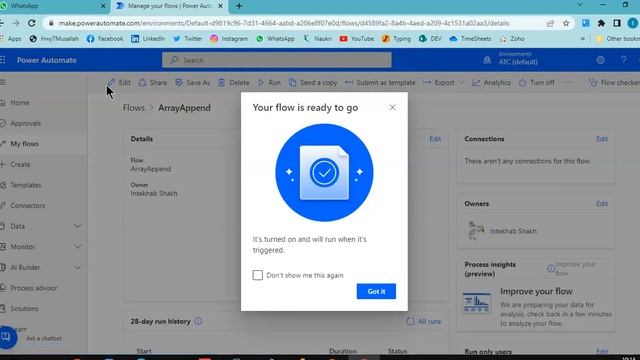Viewport: 640px width, 360px height.
Task: Open Create in the sidebar
Action: tap(20, 164)
